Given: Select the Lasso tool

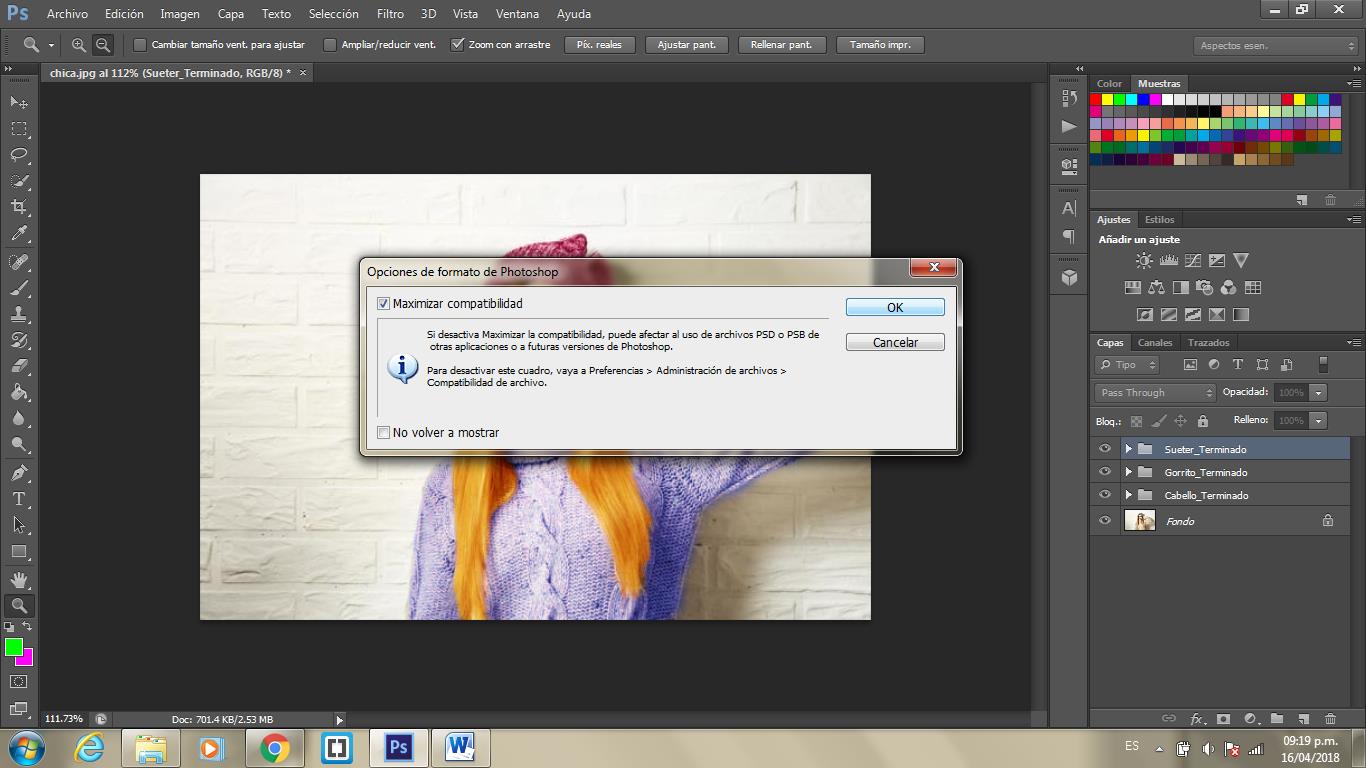Looking at the screenshot, I should (x=19, y=155).
